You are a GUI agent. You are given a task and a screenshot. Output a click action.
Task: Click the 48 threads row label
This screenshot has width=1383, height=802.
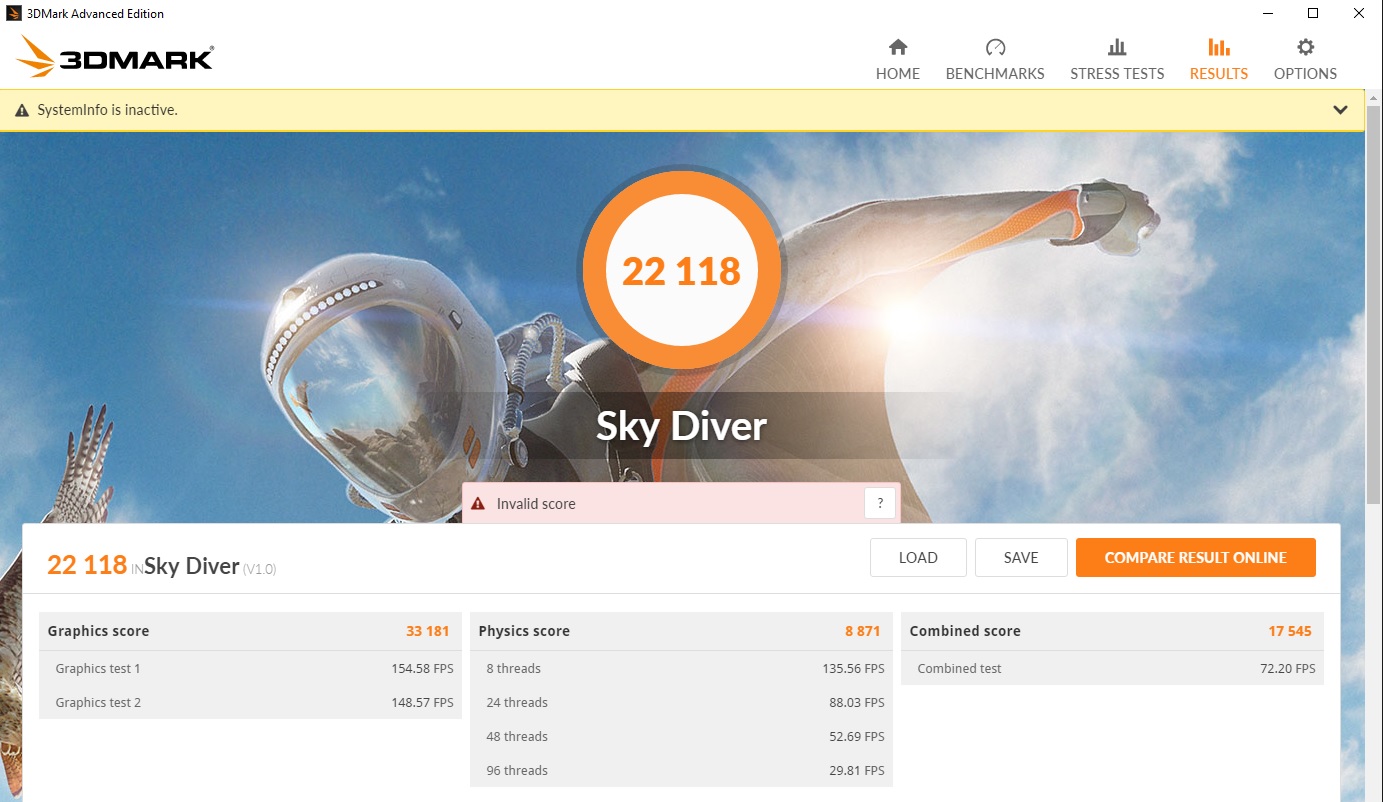(x=517, y=737)
